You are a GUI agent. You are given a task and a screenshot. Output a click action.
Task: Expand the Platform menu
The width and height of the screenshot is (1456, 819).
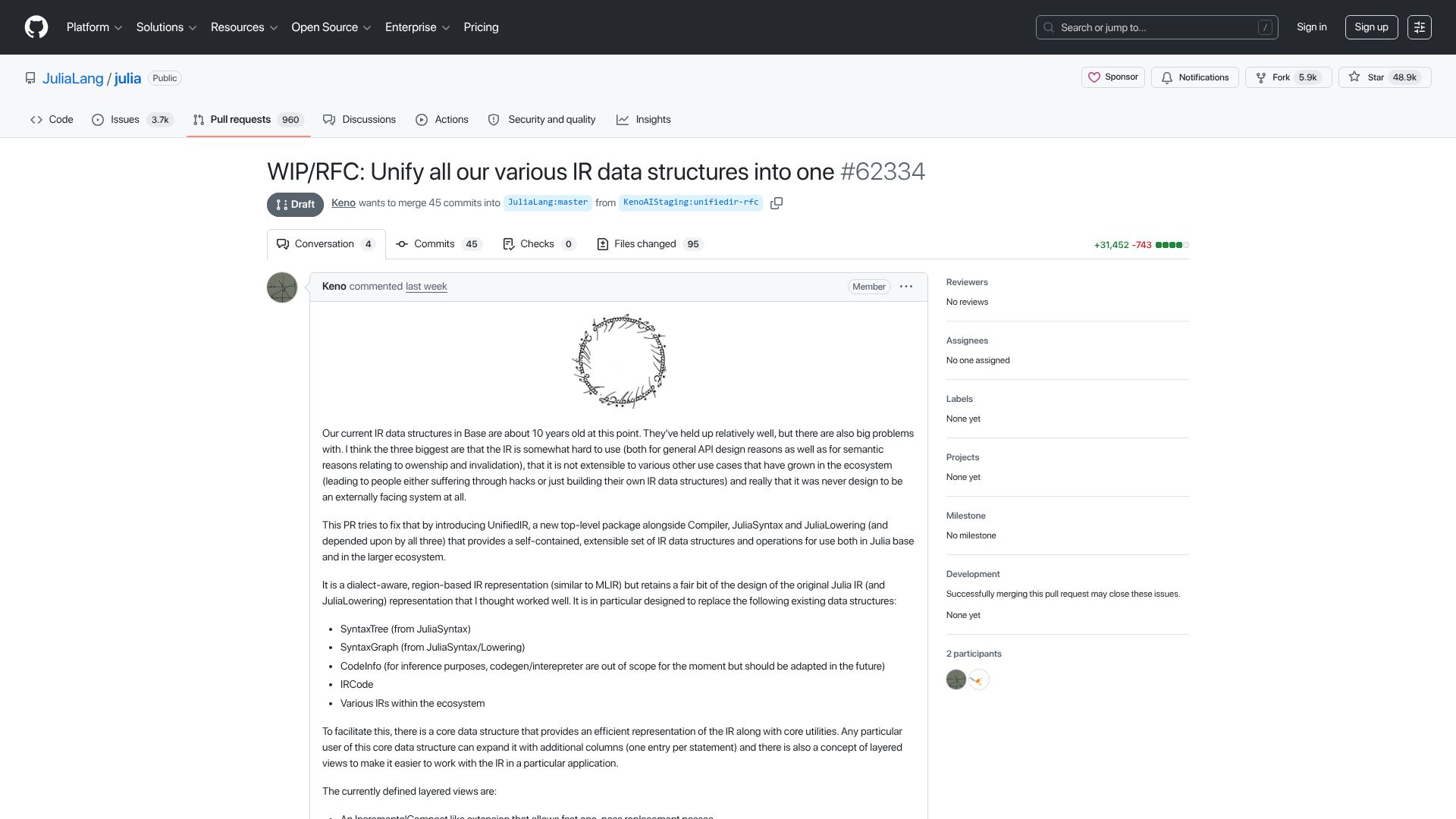[94, 27]
